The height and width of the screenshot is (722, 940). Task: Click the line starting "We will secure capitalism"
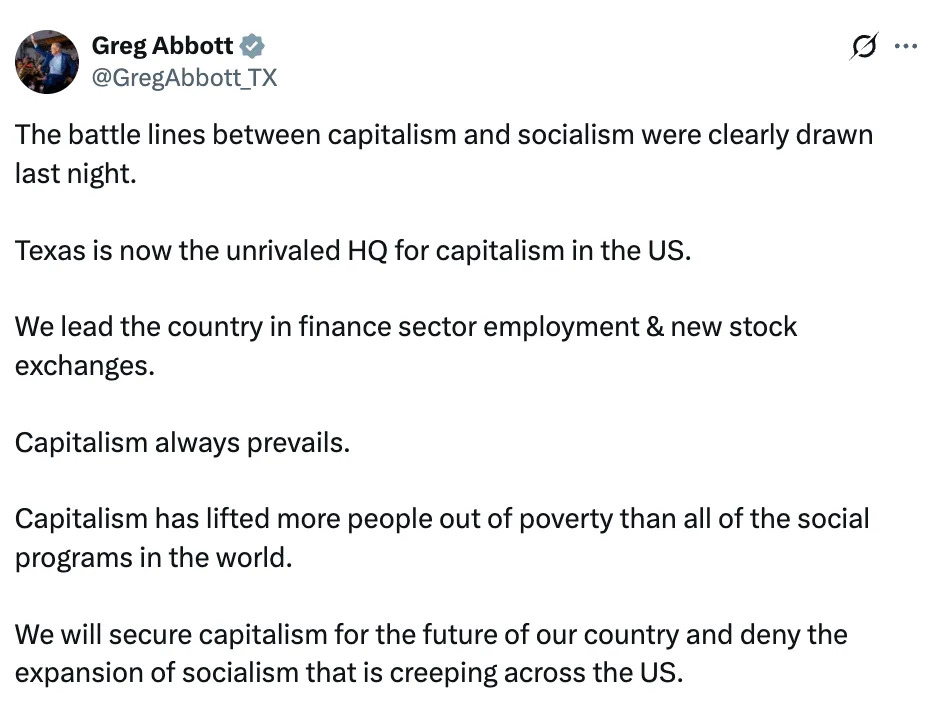(x=430, y=634)
